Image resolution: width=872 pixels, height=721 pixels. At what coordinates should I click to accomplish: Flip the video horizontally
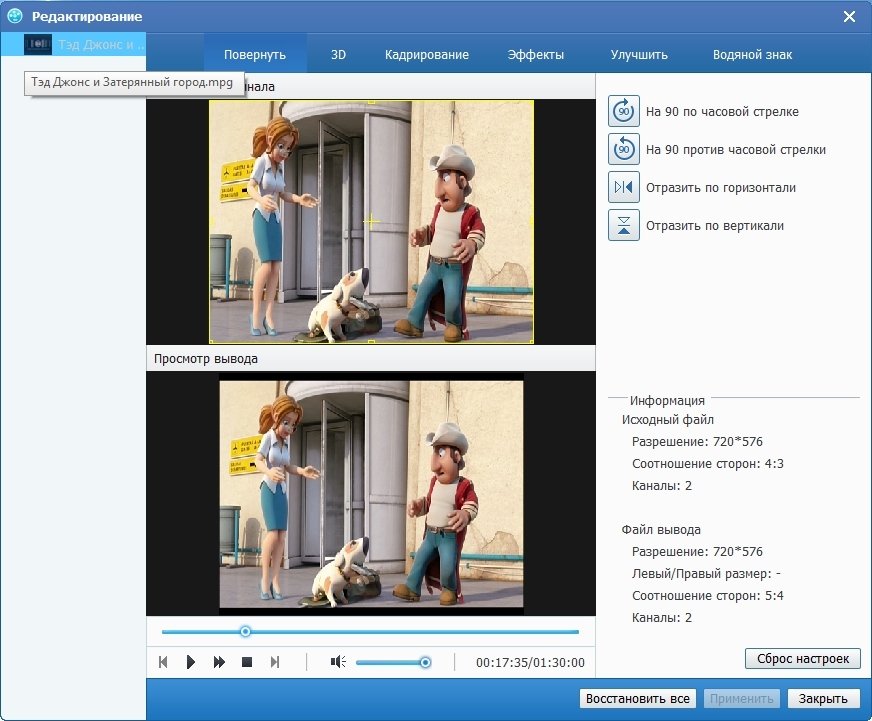[623, 187]
